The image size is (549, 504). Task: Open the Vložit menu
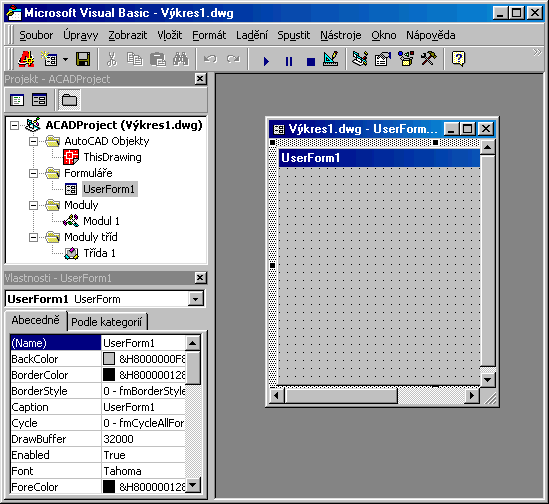click(169, 35)
